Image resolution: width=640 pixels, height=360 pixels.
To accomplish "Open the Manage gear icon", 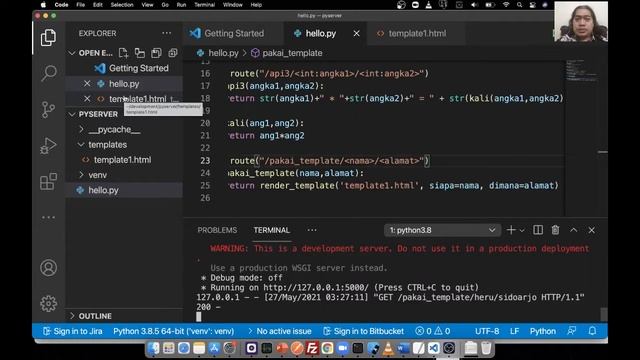I will [48, 304].
